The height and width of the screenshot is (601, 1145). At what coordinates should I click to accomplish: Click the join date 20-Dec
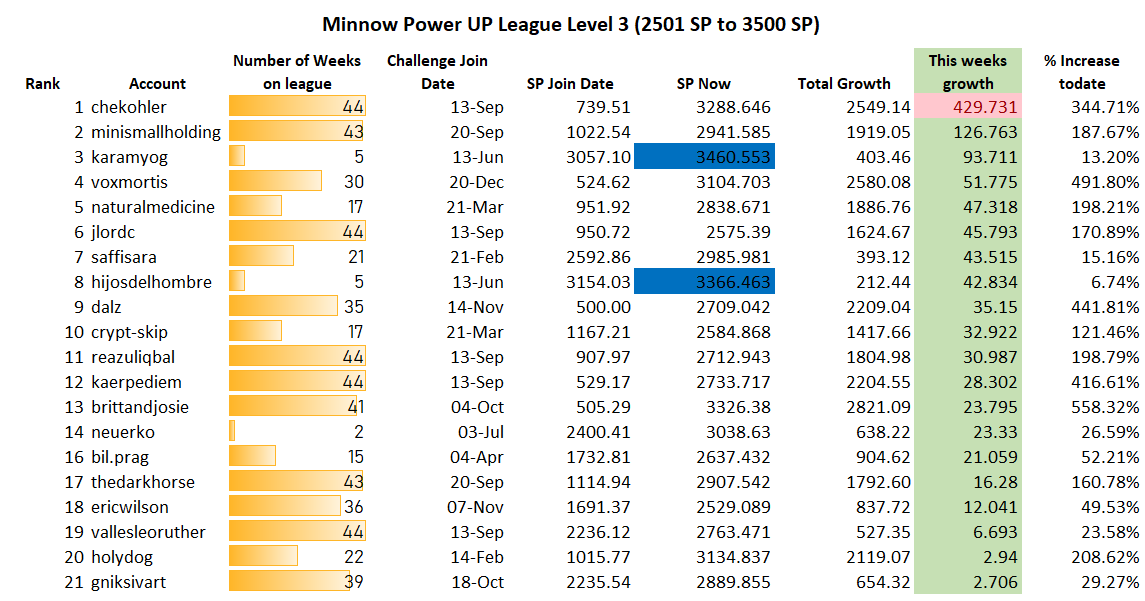[476, 182]
